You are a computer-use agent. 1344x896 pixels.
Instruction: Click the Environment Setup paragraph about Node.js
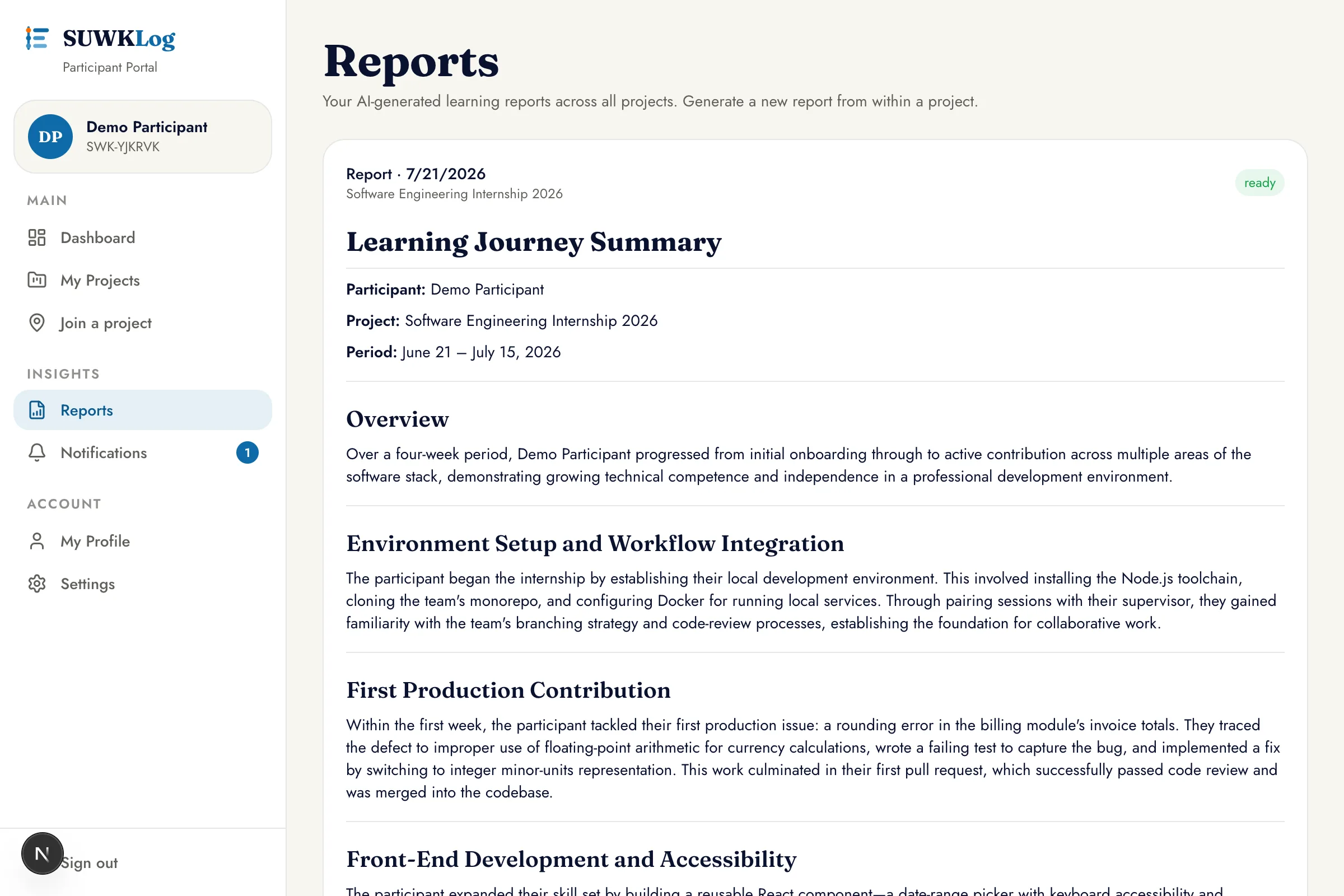point(811,600)
